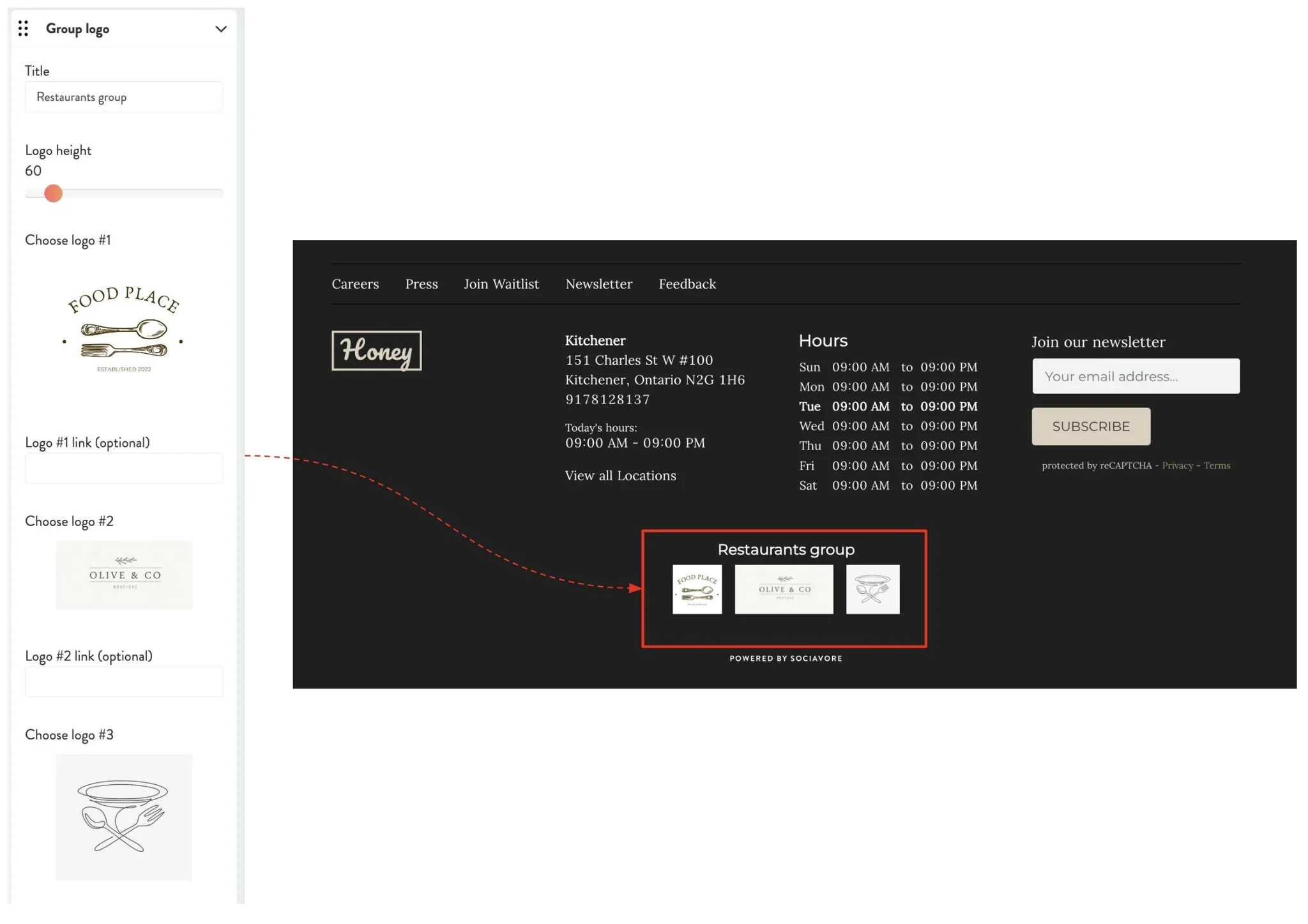Screen dimensions: 1308x924
Task: Click the Join our newsletter heading
Action: (1099, 342)
